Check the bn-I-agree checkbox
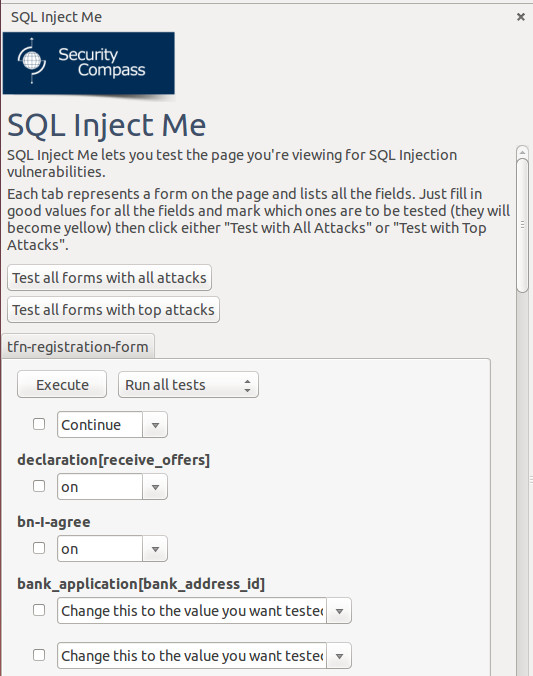This screenshot has height=676, width=533. pyautogui.click(x=39, y=548)
